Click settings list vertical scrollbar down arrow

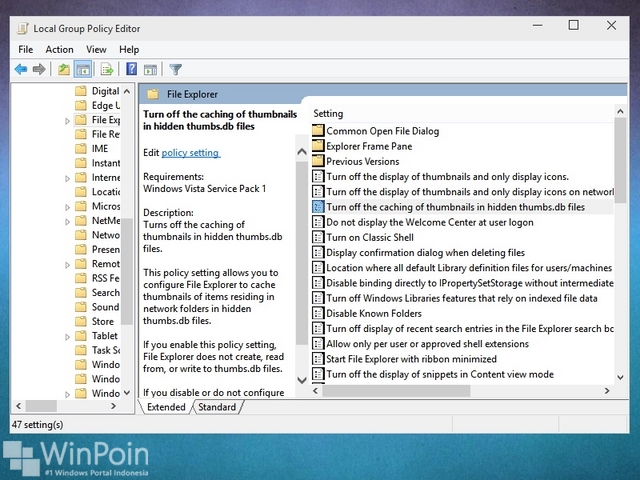point(620,378)
